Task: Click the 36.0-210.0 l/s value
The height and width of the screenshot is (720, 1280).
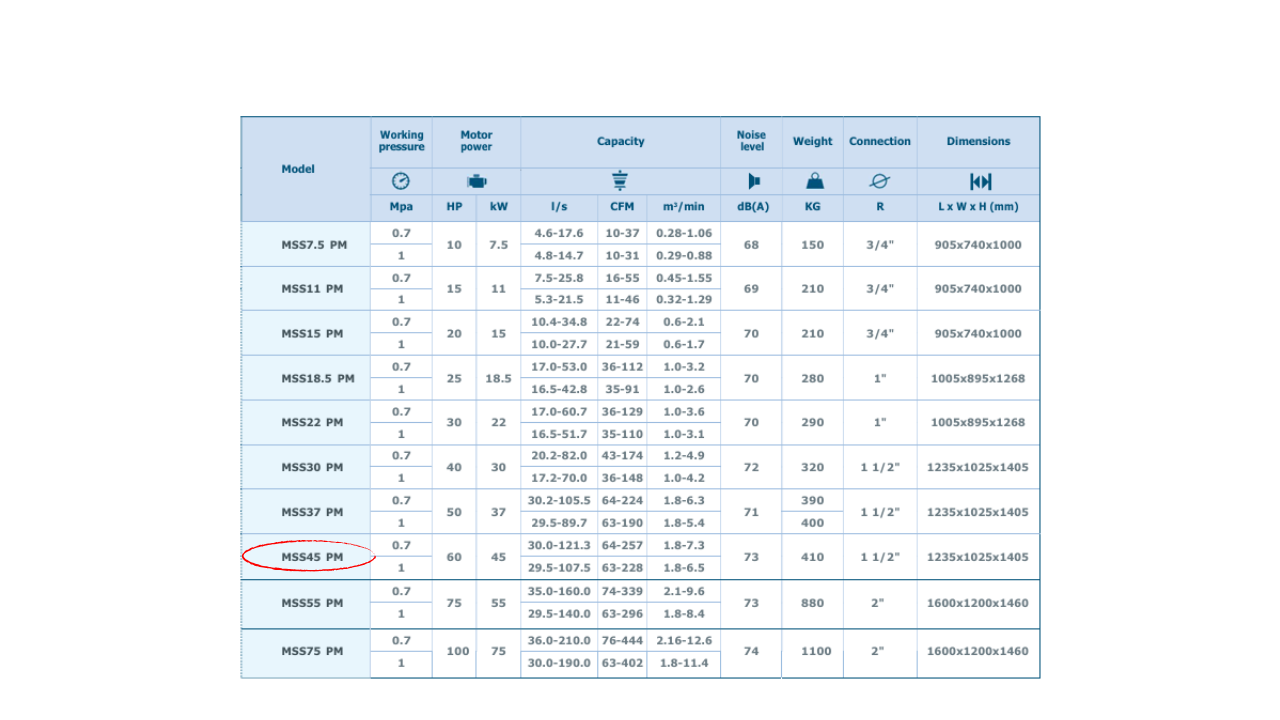Action: (x=560, y=640)
